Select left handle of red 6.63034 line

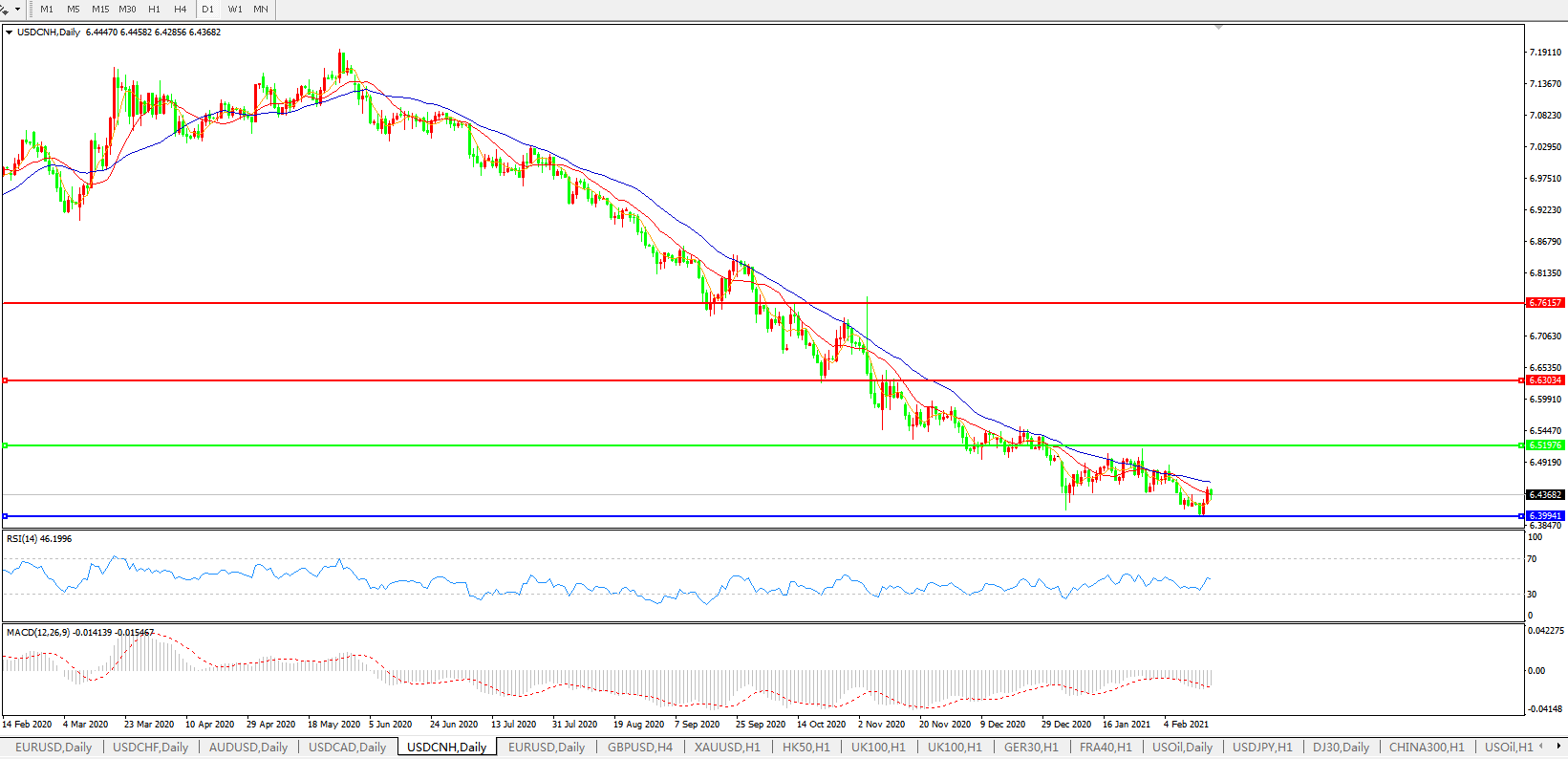coord(6,380)
